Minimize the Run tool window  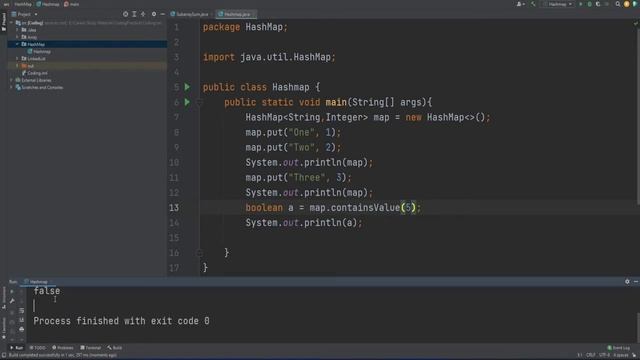click(x=636, y=282)
